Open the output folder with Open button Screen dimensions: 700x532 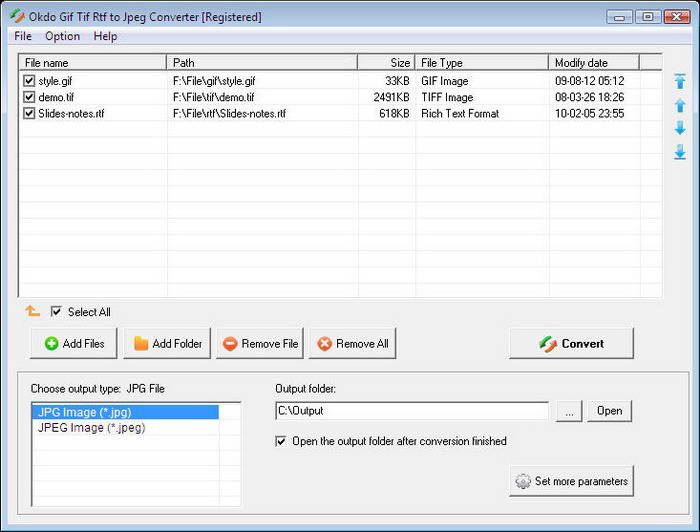pos(609,411)
